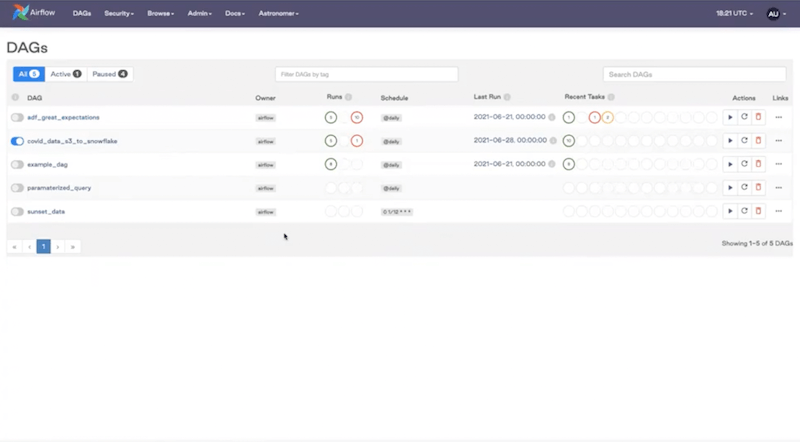Delete the example_dag row
This screenshot has height=442, width=800.
click(x=758, y=164)
